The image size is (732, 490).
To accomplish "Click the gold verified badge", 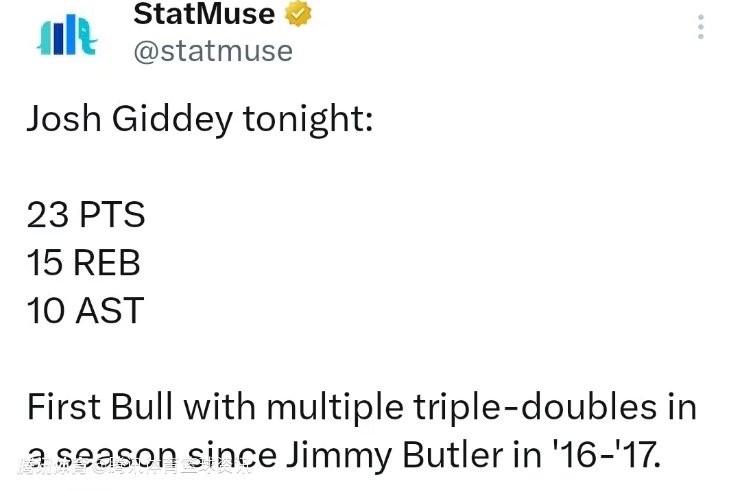I will (299, 13).
